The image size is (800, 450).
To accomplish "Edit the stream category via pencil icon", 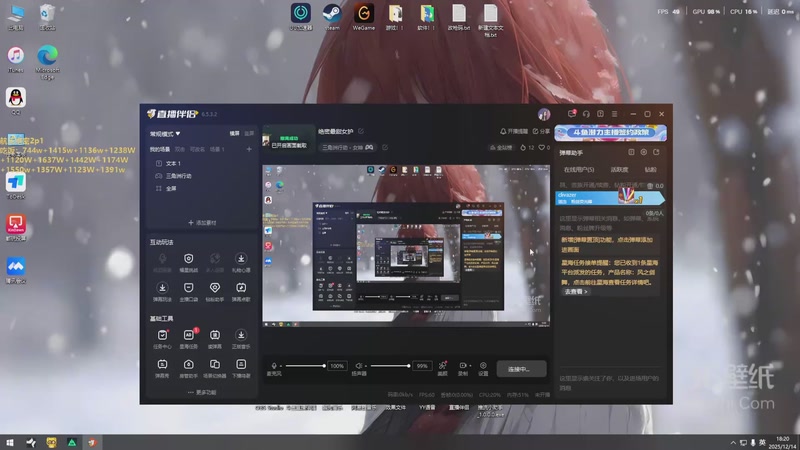I will tap(385, 147).
